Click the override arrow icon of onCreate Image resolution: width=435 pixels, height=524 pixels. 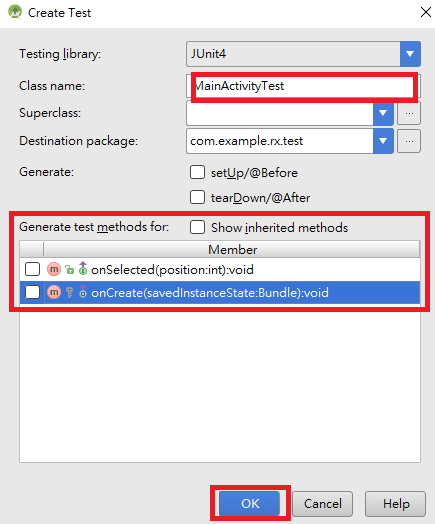pos(83,292)
